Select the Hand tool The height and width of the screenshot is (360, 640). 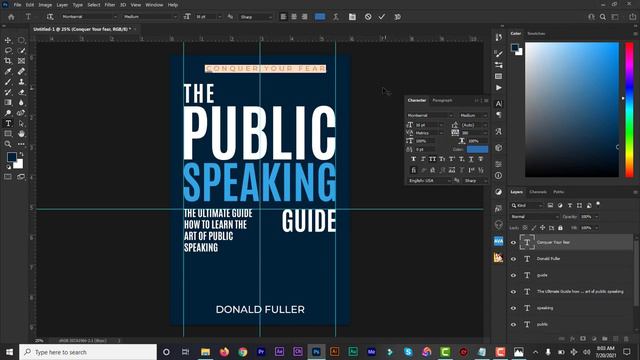point(21,133)
